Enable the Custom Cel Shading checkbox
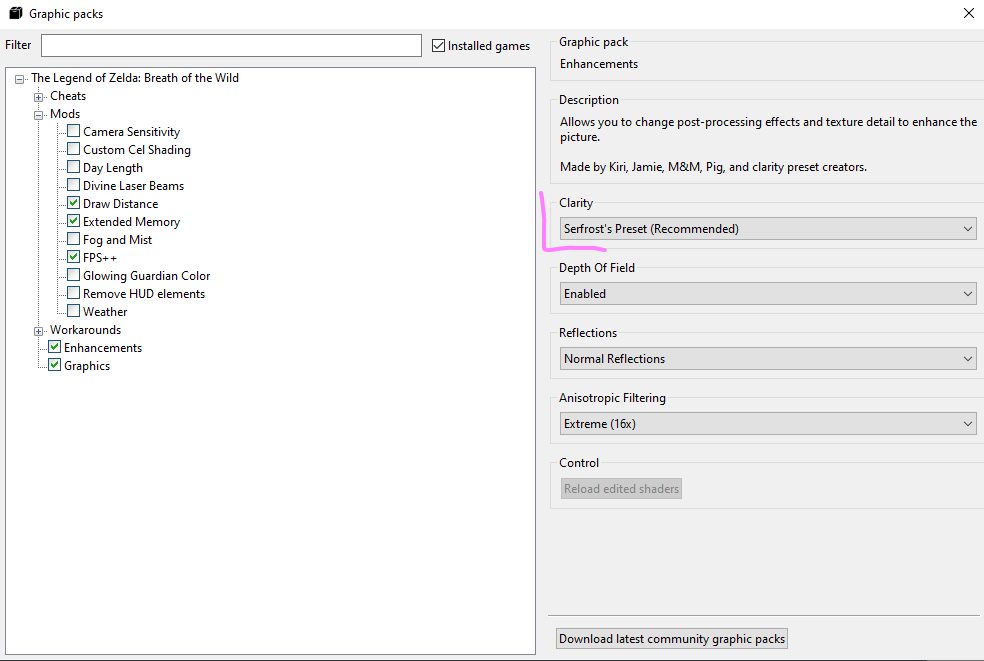984x661 pixels. [73, 149]
